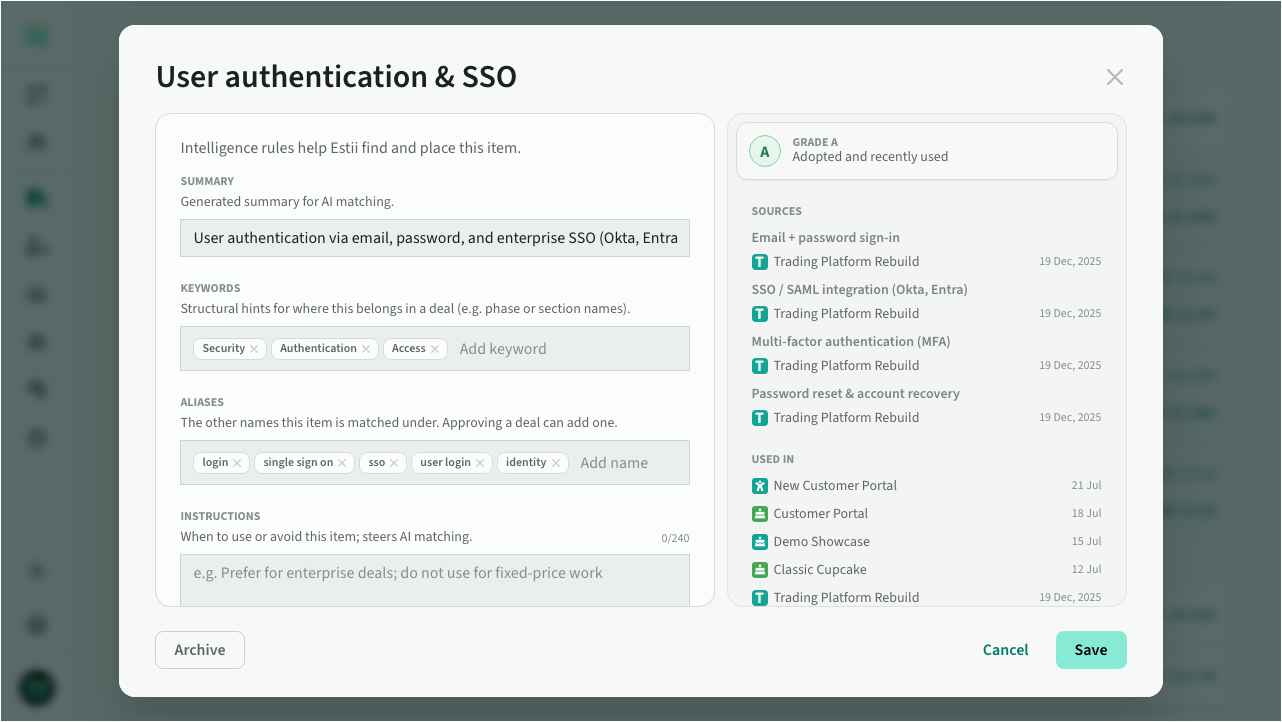Click Multi-factor authentication (MFA) heading
This screenshot has width=1282, height=722.
pyautogui.click(x=851, y=342)
